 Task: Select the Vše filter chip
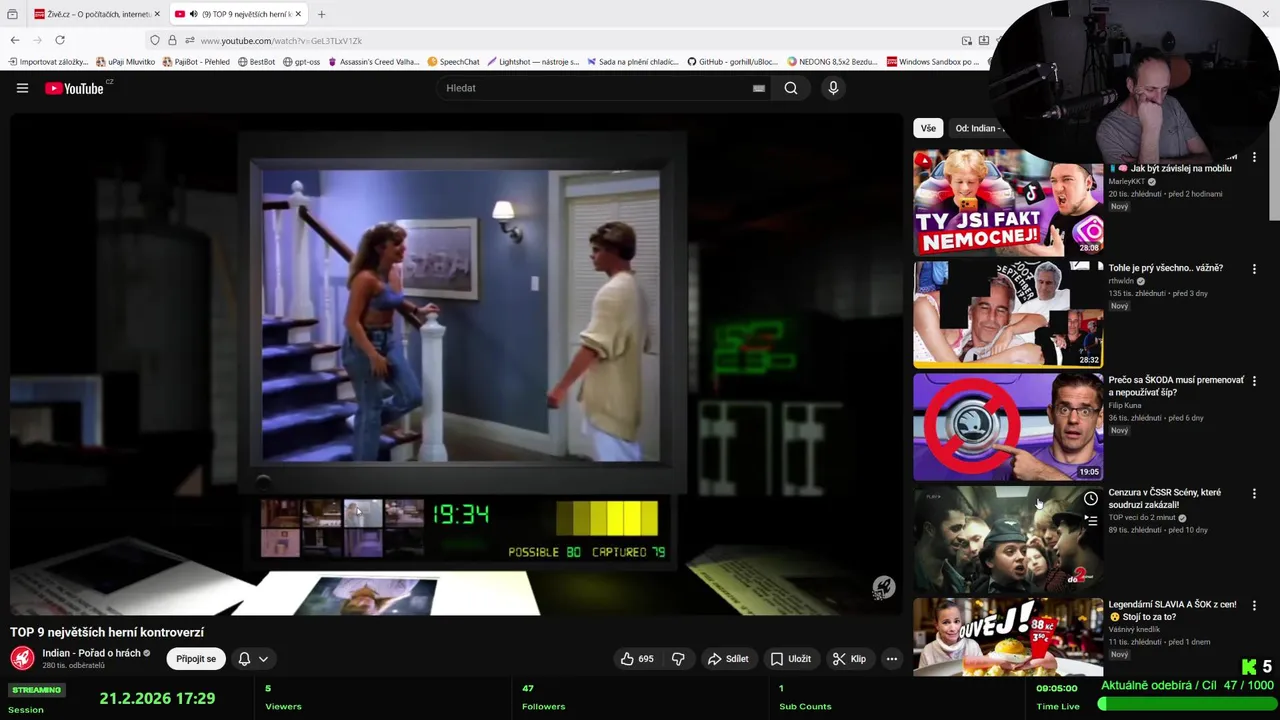[928, 128]
